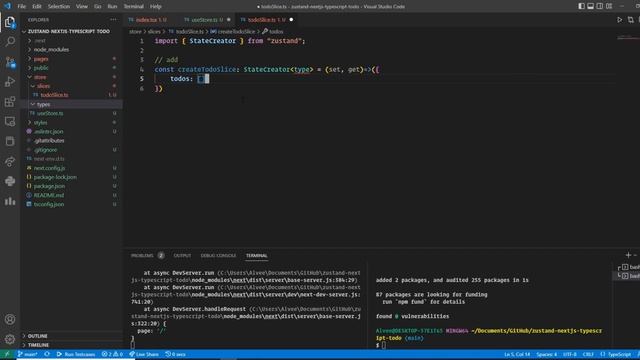This screenshot has width=640, height=360.
Task: Open the Search view icon
Action: tap(10, 42)
